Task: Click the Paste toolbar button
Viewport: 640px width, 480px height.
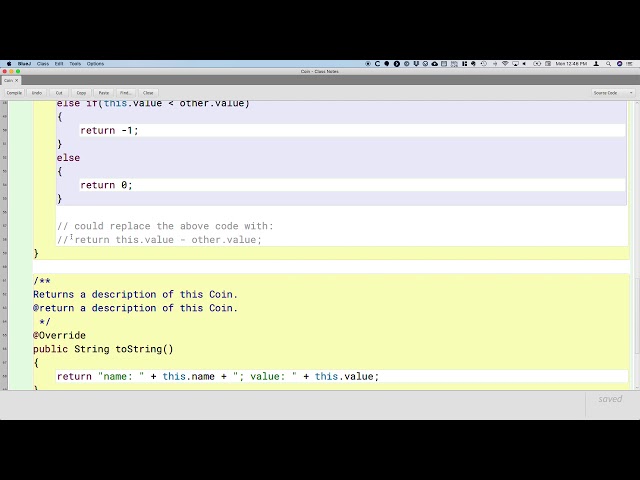Action: coord(104,93)
